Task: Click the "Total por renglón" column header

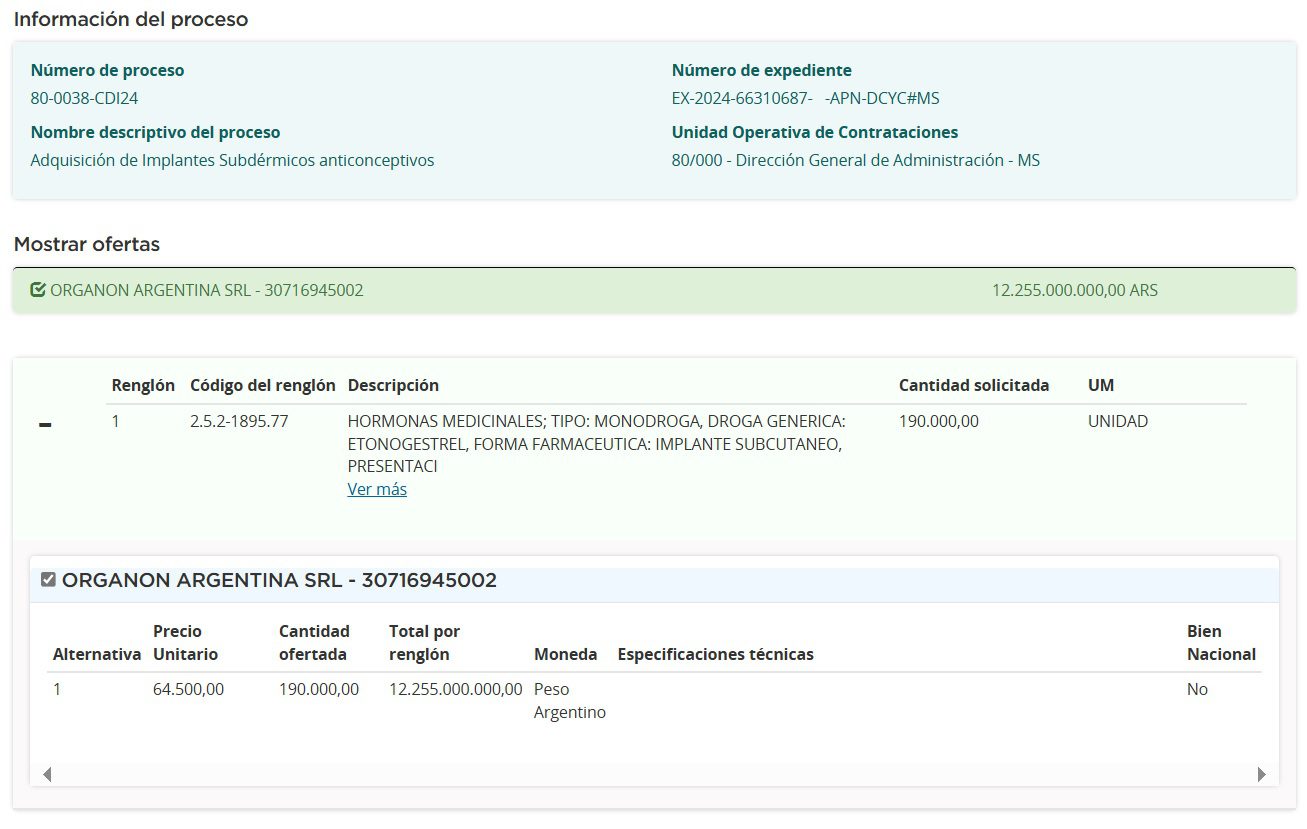Action: coord(424,643)
